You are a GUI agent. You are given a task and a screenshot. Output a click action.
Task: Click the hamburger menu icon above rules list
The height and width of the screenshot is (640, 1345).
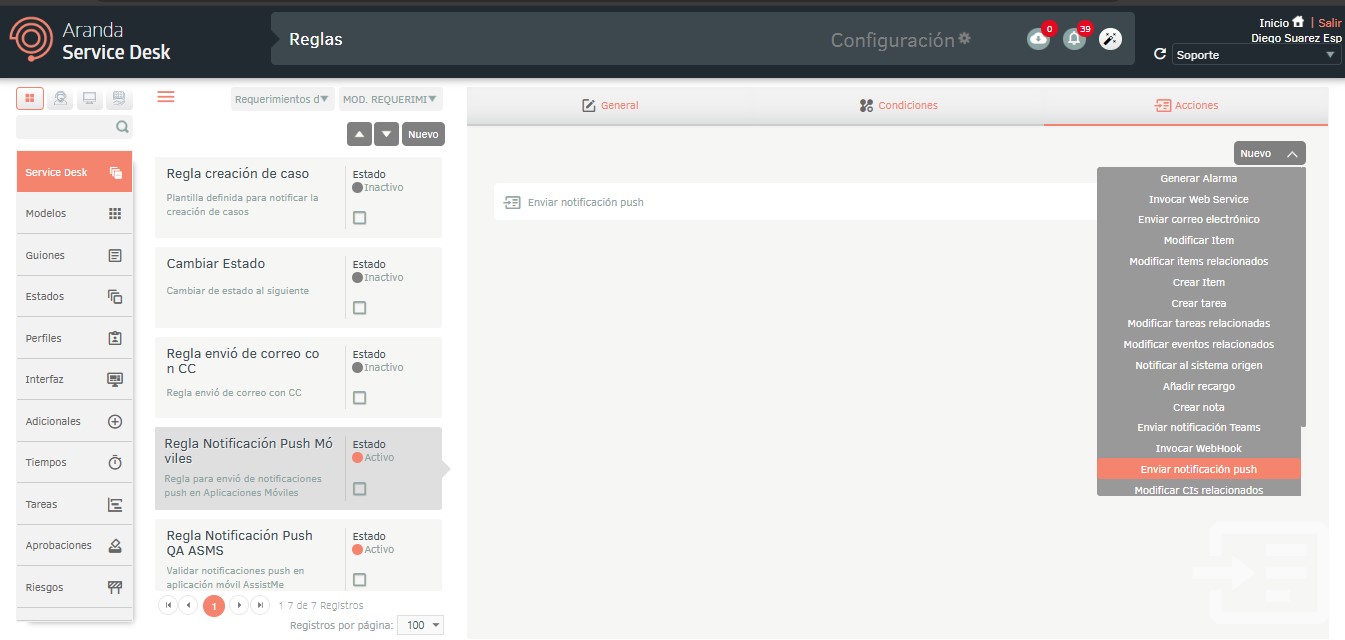[x=166, y=96]
